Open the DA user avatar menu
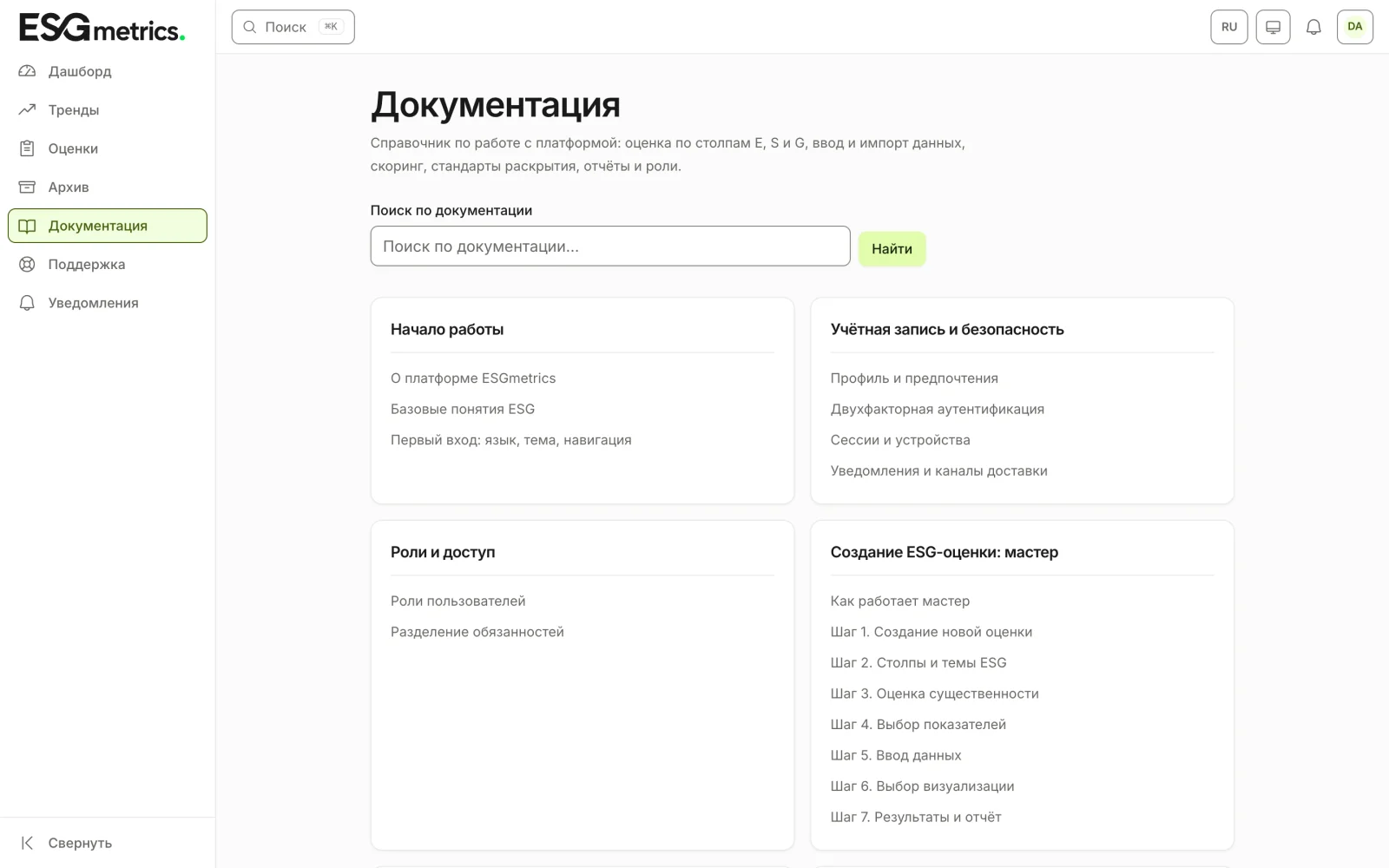The width and height of the screenshot is (1389, 868). [x=1355, y=27]
